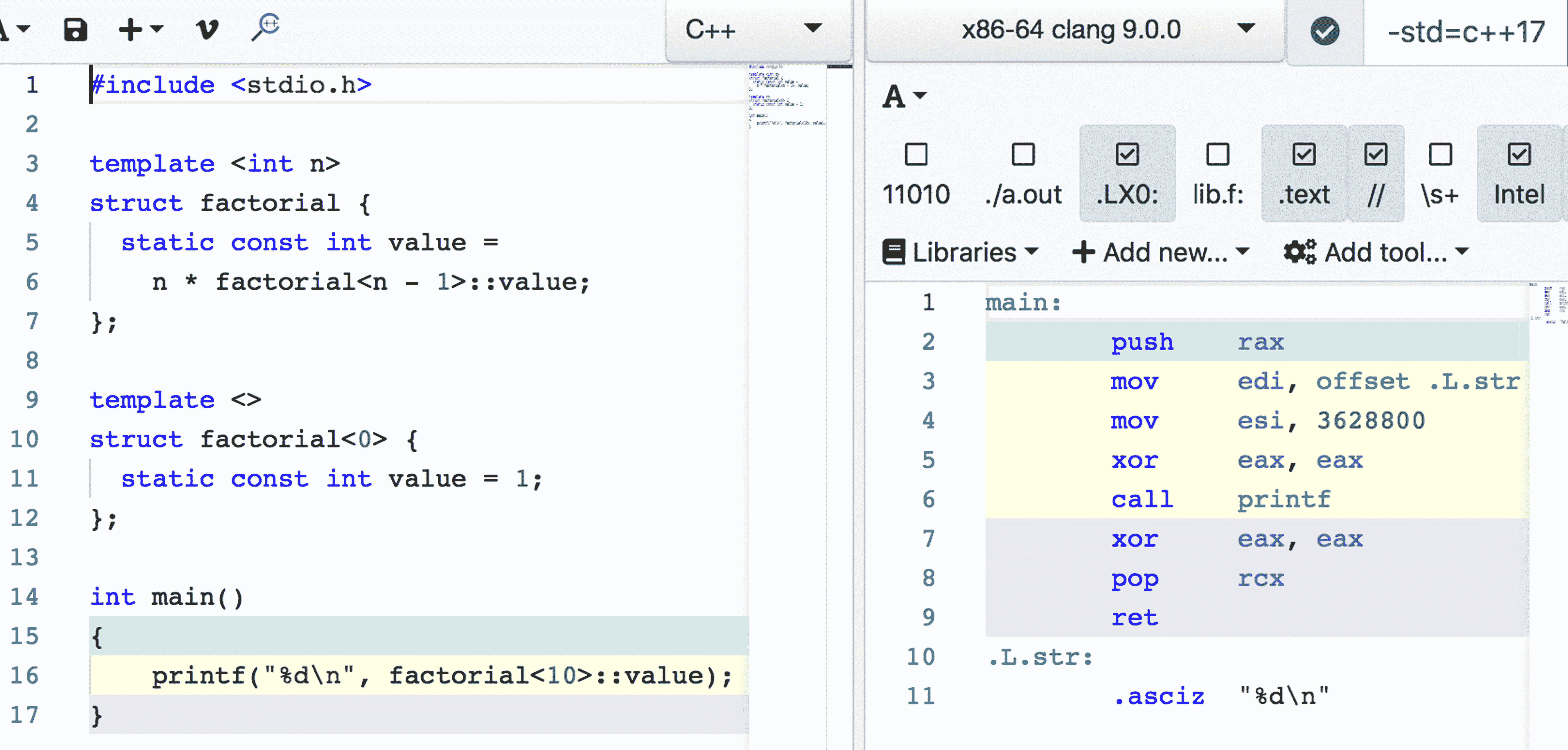Toggle the ./a.out execute checkbox

coord(1023,155)
